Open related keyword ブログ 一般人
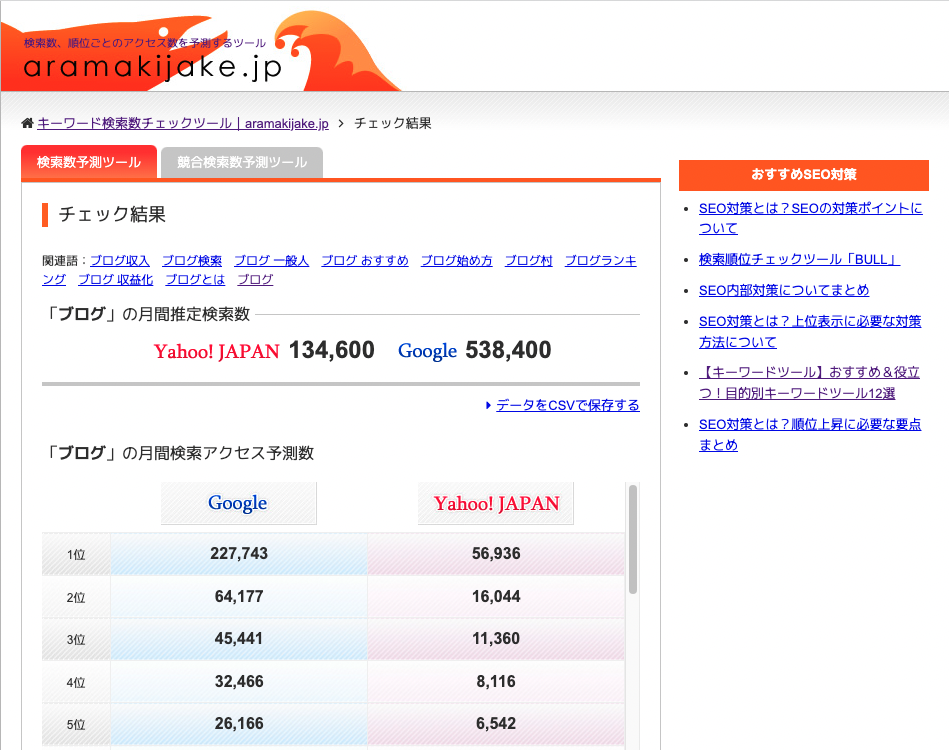Screen dimensions: 949x750 click(271, 261)
